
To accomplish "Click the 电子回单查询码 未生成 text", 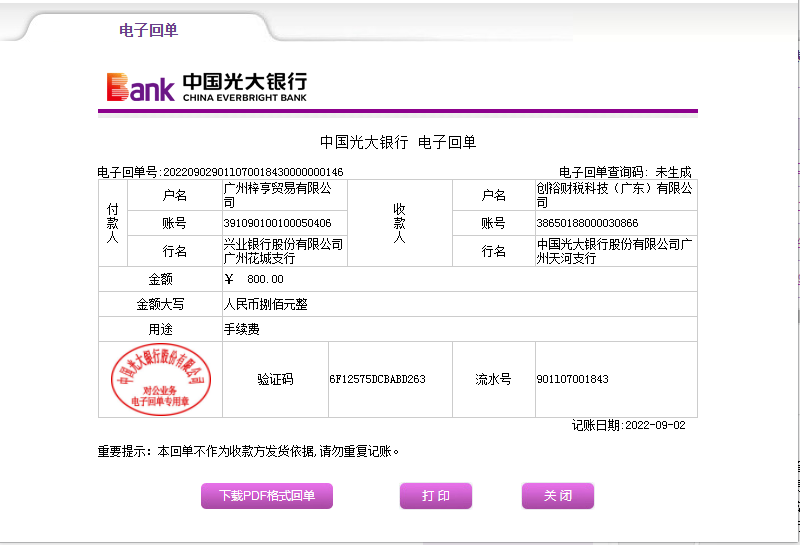I will (x=625, y=172).
